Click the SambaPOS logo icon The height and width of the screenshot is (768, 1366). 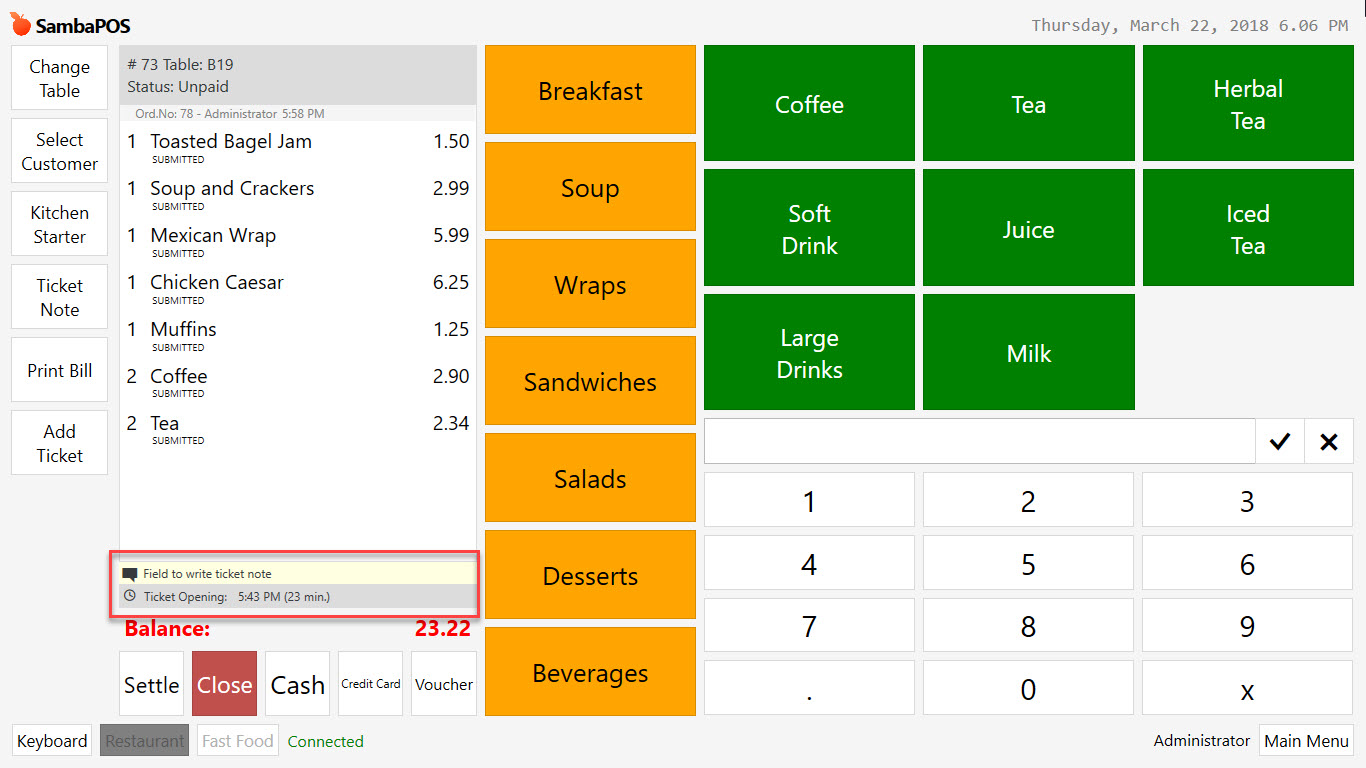[x=18, y=22]
